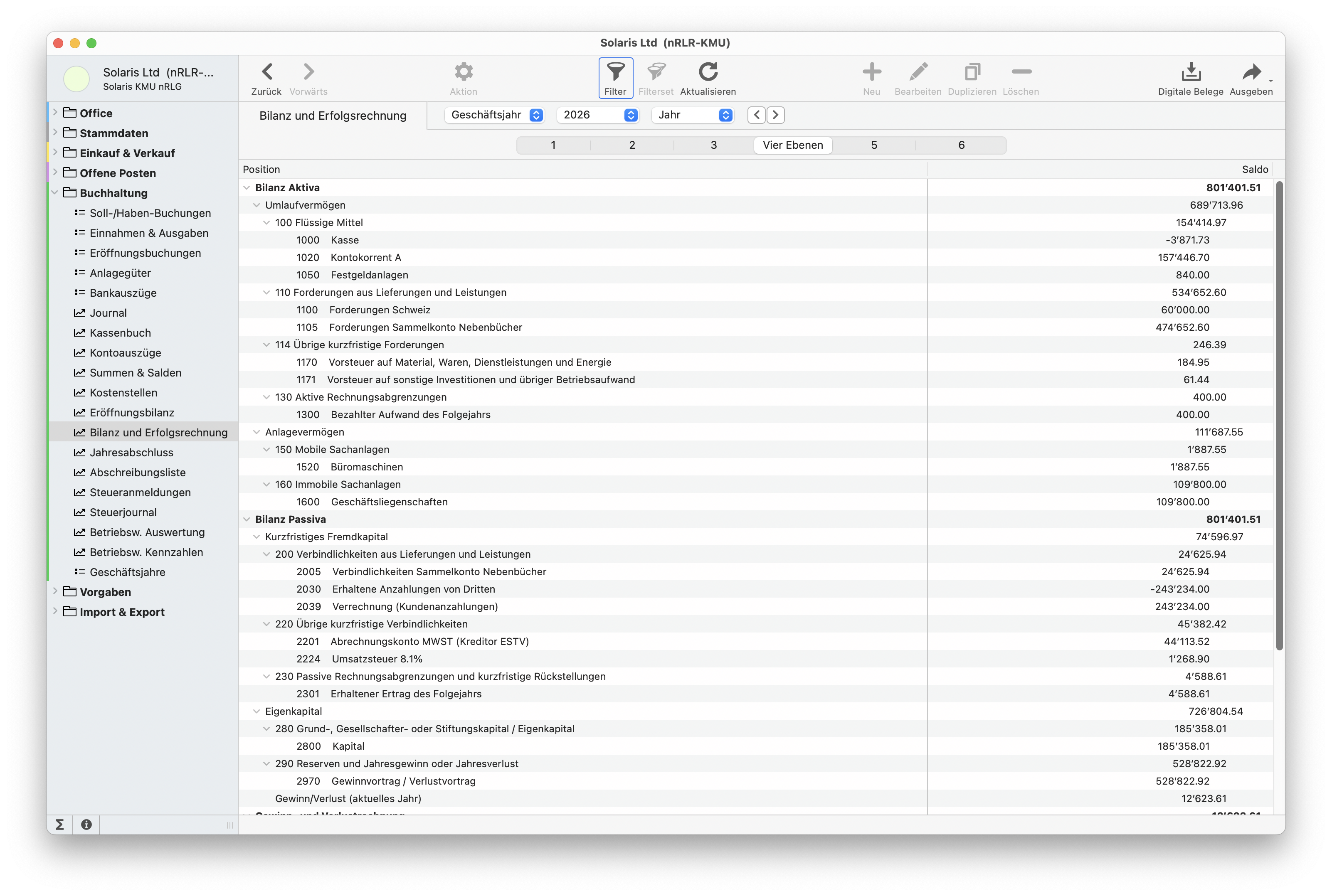
Task: Open the Geschäftsjahr dropdown
Action: 494,115
